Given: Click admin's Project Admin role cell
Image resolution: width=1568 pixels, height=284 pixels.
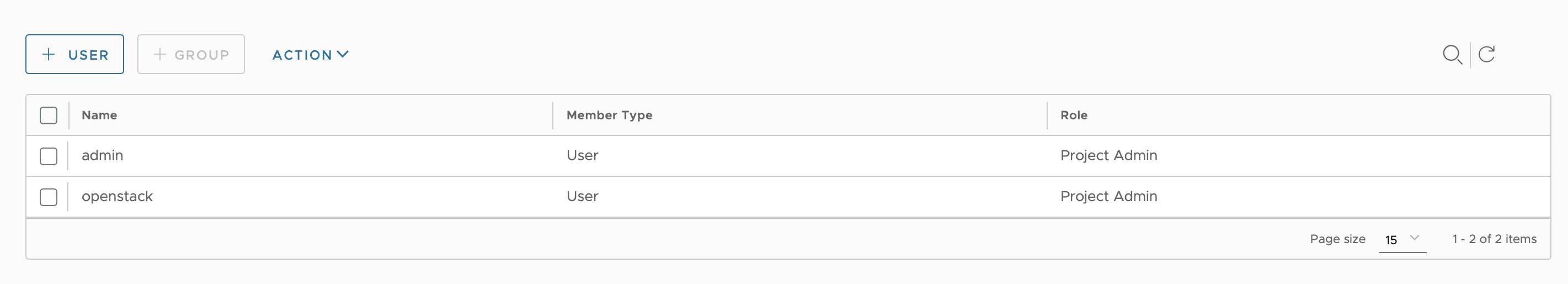Looking at the screenshot, I should [1108, 155].
